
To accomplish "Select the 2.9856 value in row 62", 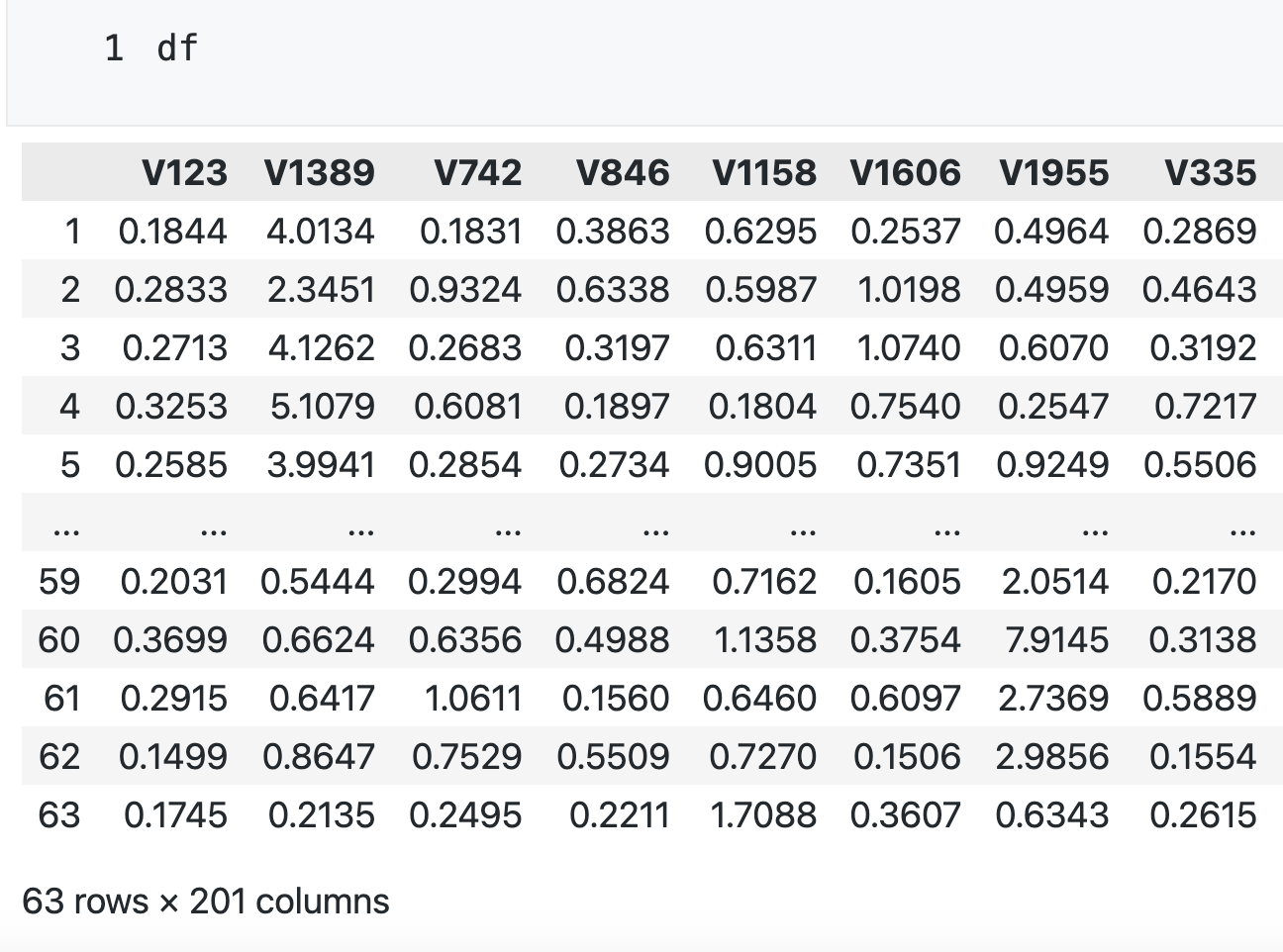I will [x=1052, y=757].
